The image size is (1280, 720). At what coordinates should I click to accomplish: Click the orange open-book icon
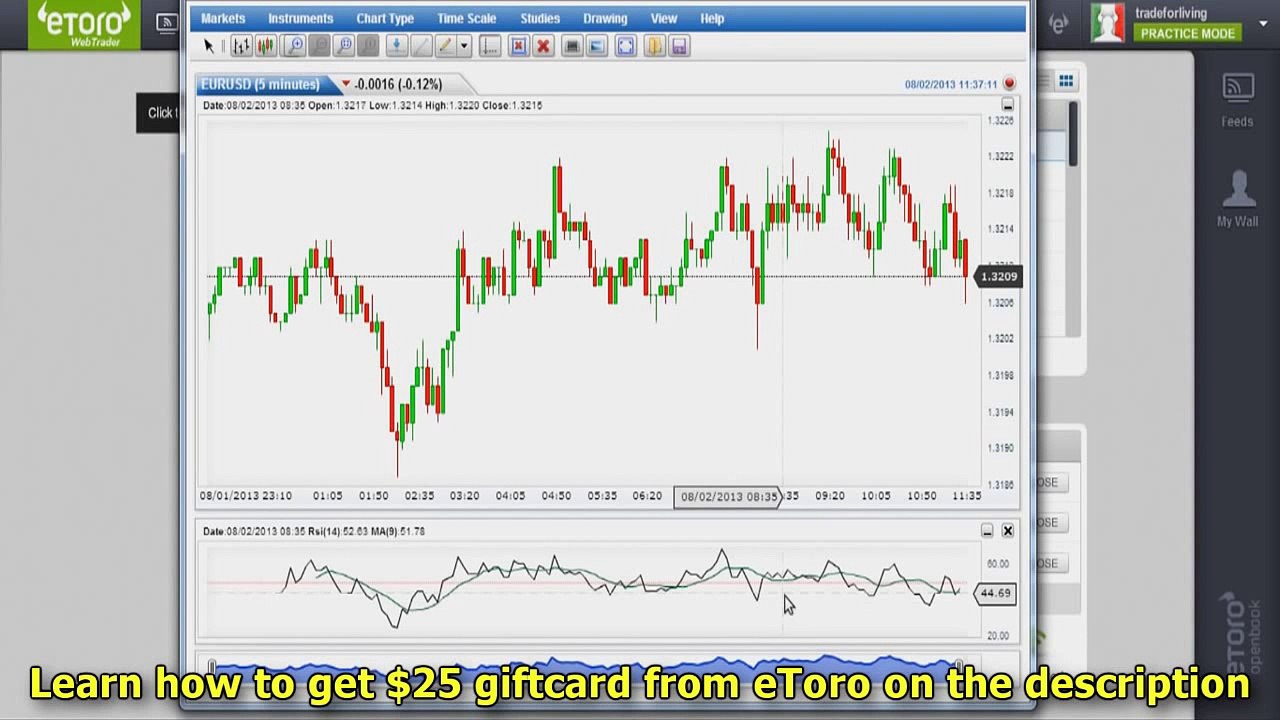coord(654,46)
